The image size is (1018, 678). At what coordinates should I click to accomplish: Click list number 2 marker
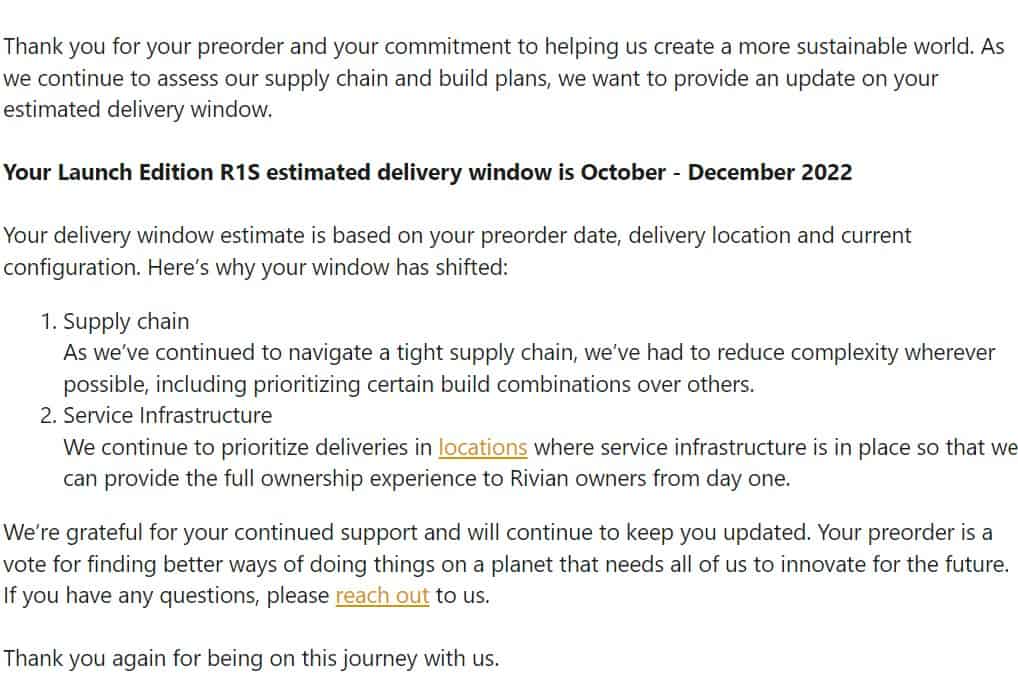coord(49,415)
